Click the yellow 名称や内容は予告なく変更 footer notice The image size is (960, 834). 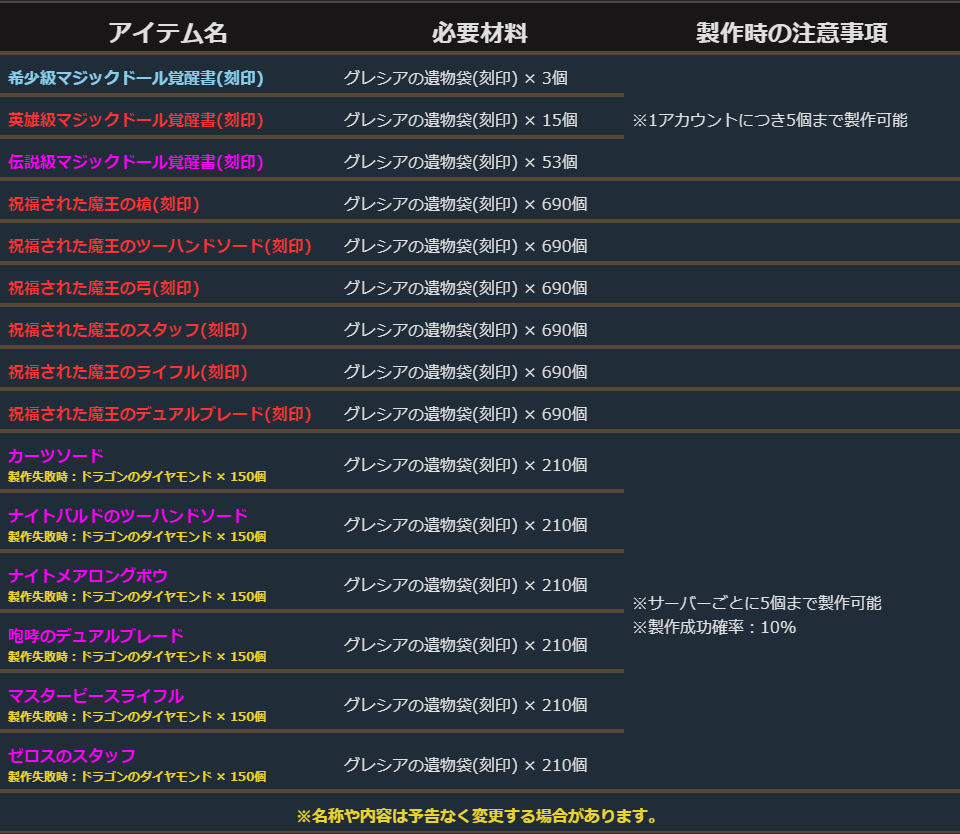(476, 816)
